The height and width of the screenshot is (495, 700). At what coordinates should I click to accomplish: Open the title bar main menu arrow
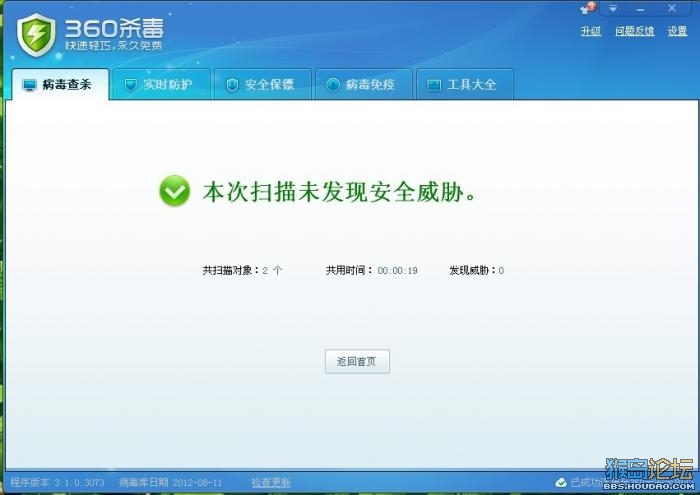click(x=613, y=8)
